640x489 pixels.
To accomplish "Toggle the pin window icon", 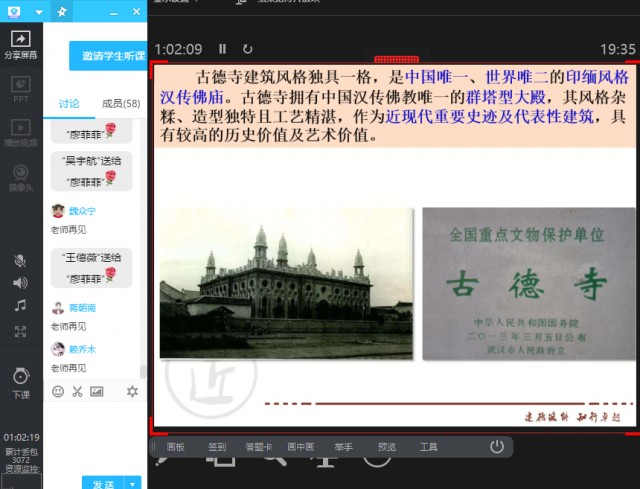I will (61, 12).
